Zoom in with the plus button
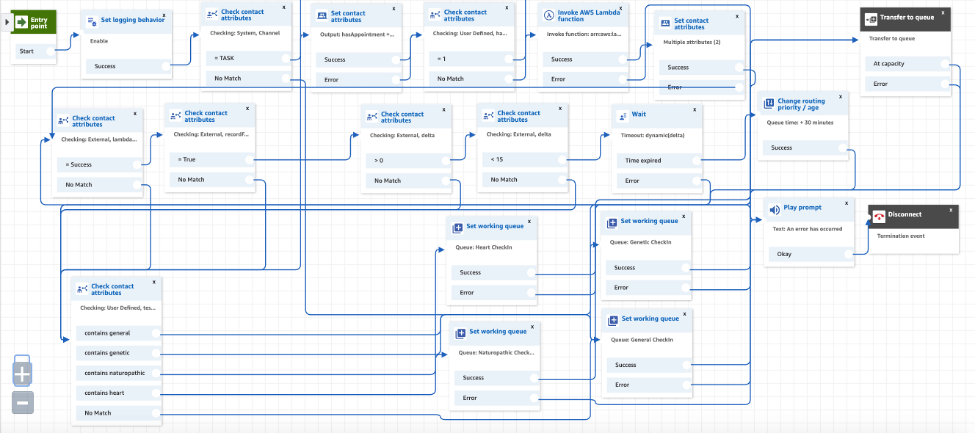Screen dimensions: 977x433 coord(22,374)
